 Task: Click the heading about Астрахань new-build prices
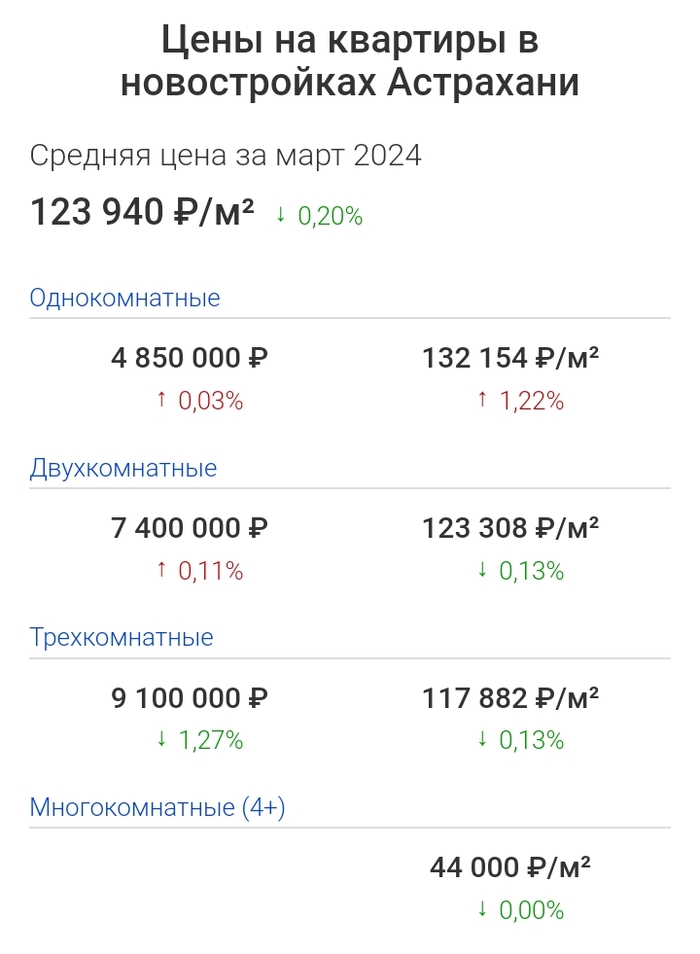[x=350, y=61]
